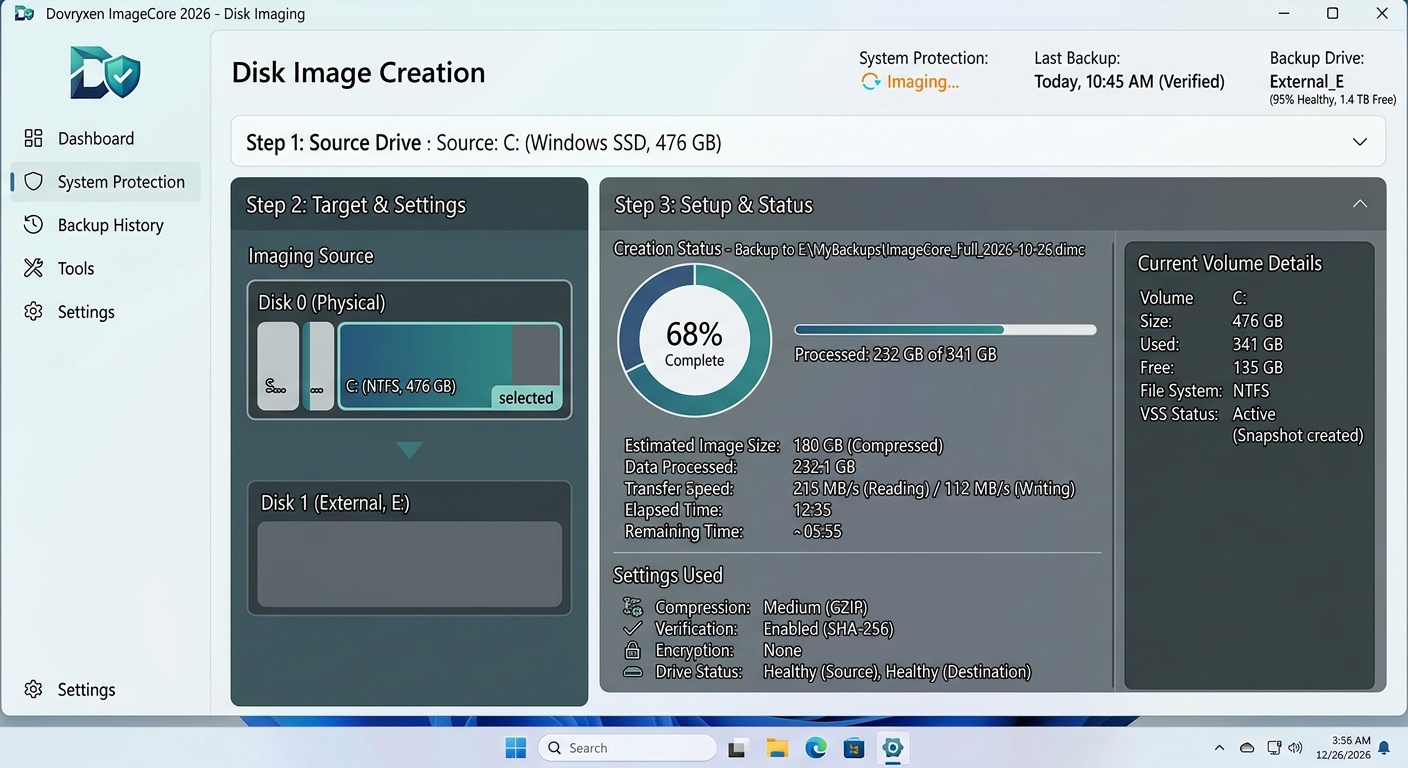Select the narrow second partition on Disk 0
Image resolution: width=1408 pixels, height=768 pixels.
[x=319, y=366]
